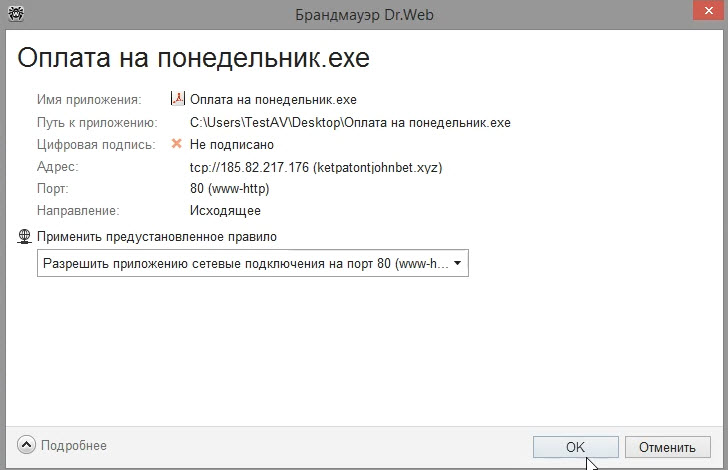Viewport: 728px width, 470px height.
Task: Click the application name value Оплата на понедельник.exe
Action: tap(273, 99)
